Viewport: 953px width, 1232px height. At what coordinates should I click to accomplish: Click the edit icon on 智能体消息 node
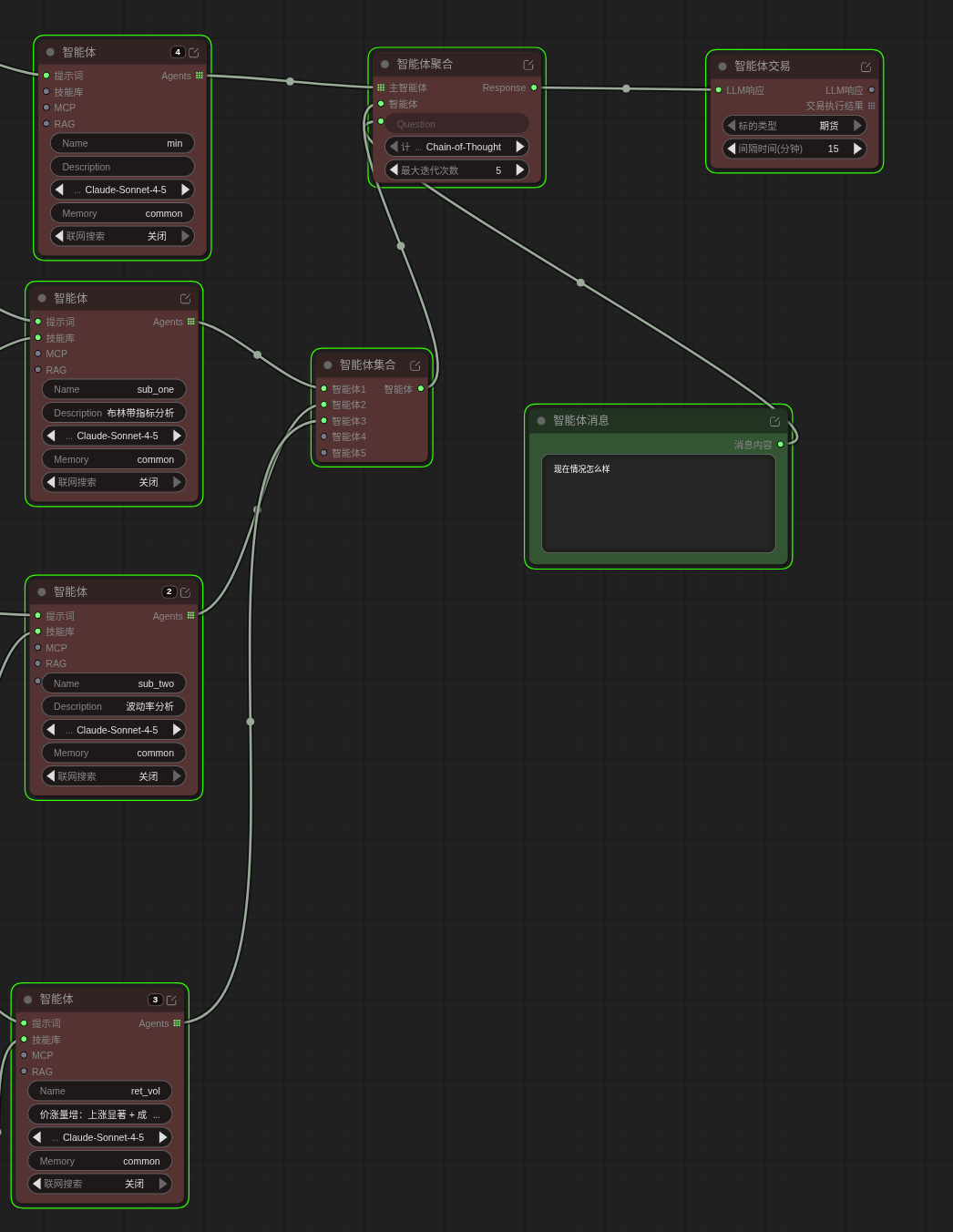click(x=774, y=421)
